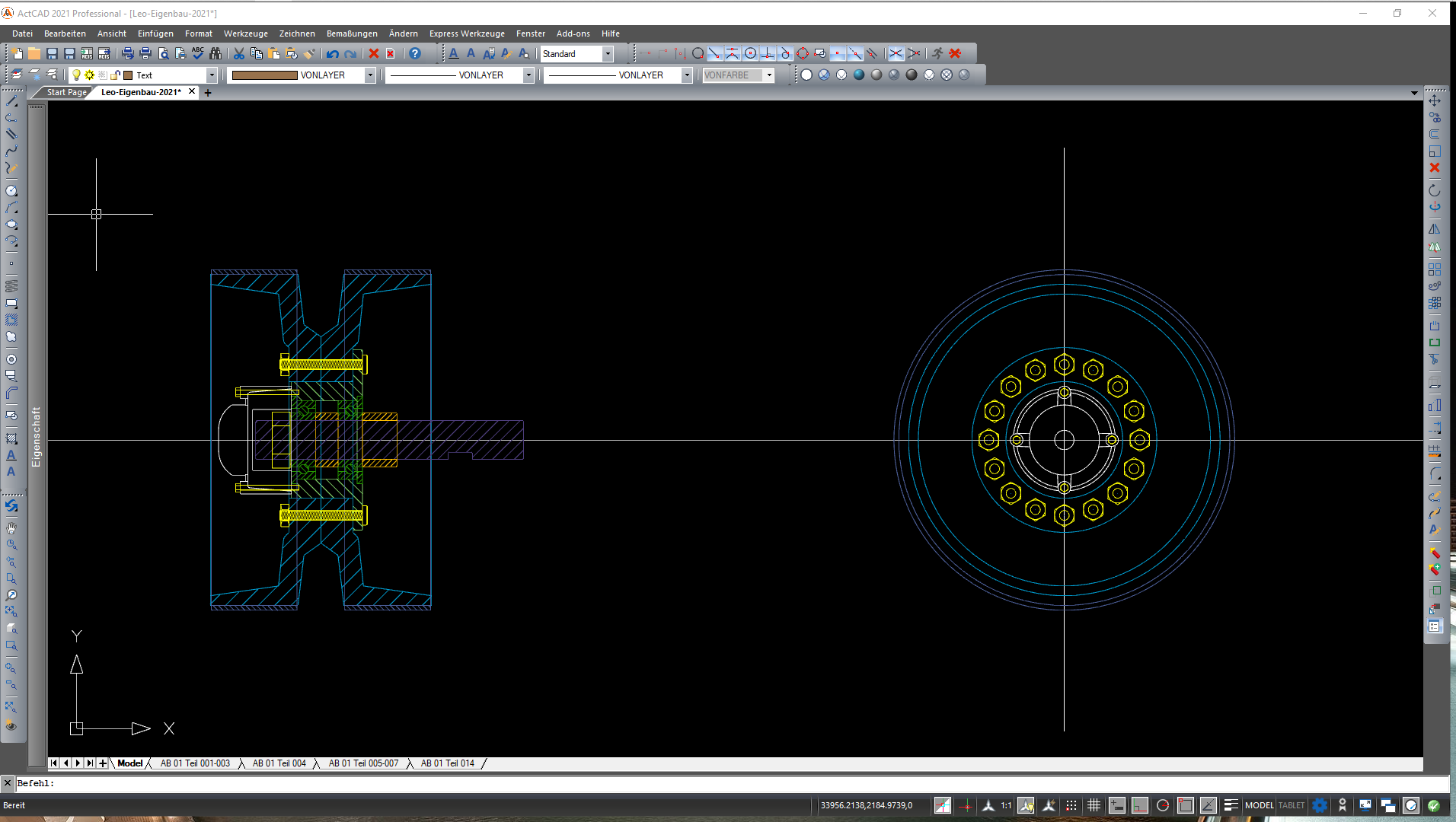Toggle snap dots in status bar

(x=1071, y=805)
